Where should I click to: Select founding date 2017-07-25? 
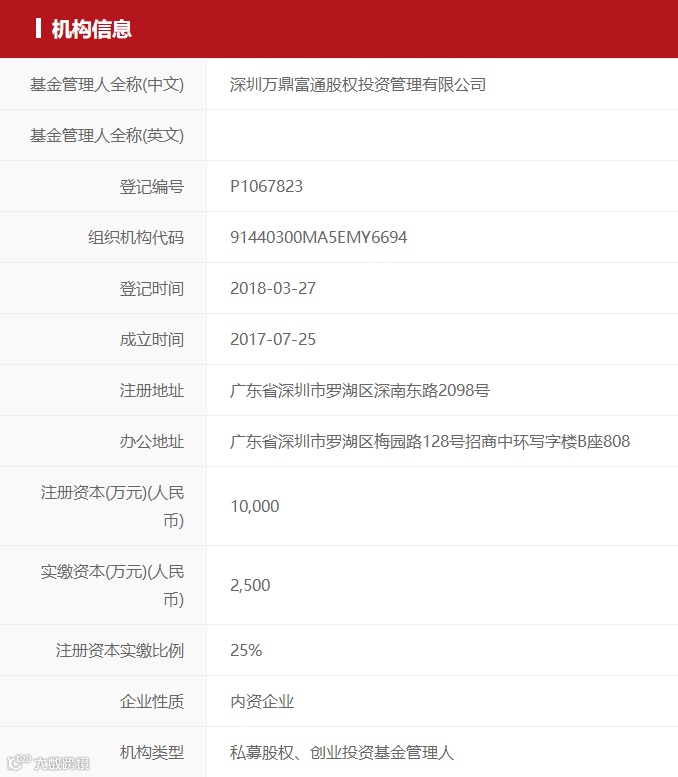(x=273, y=339)
